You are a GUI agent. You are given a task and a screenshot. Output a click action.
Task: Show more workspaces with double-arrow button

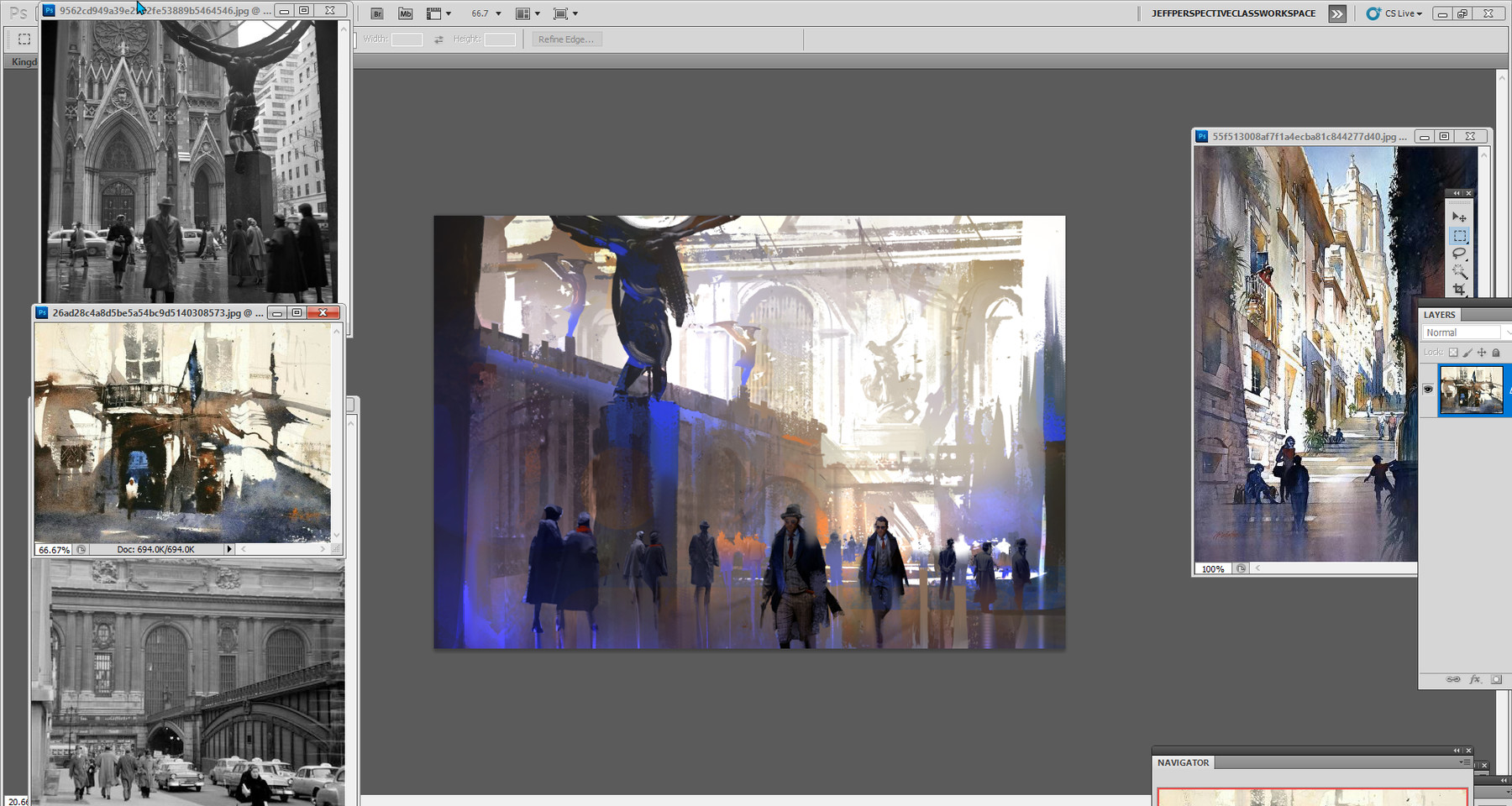1337,13
